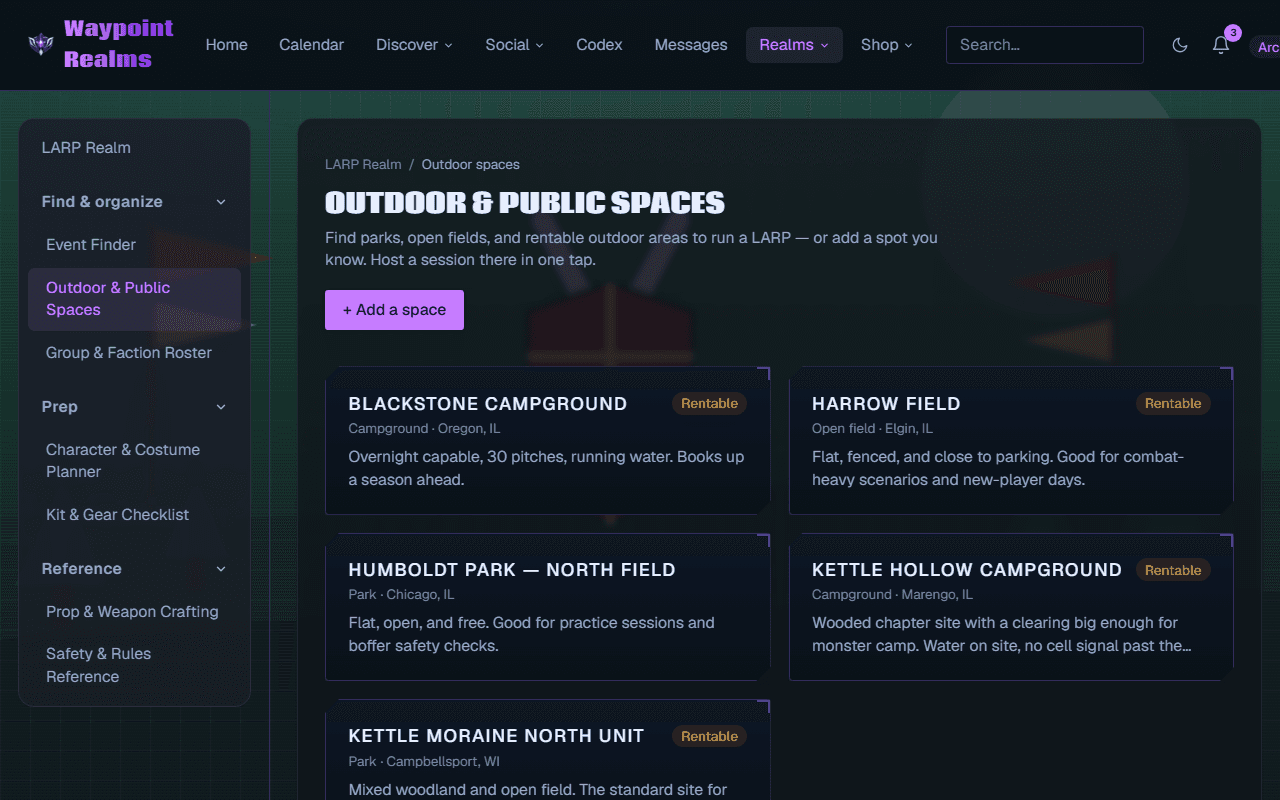Open the Harrow Field card
Image resolution: width=1280 pixels, height=800 pixels.
1011,441
